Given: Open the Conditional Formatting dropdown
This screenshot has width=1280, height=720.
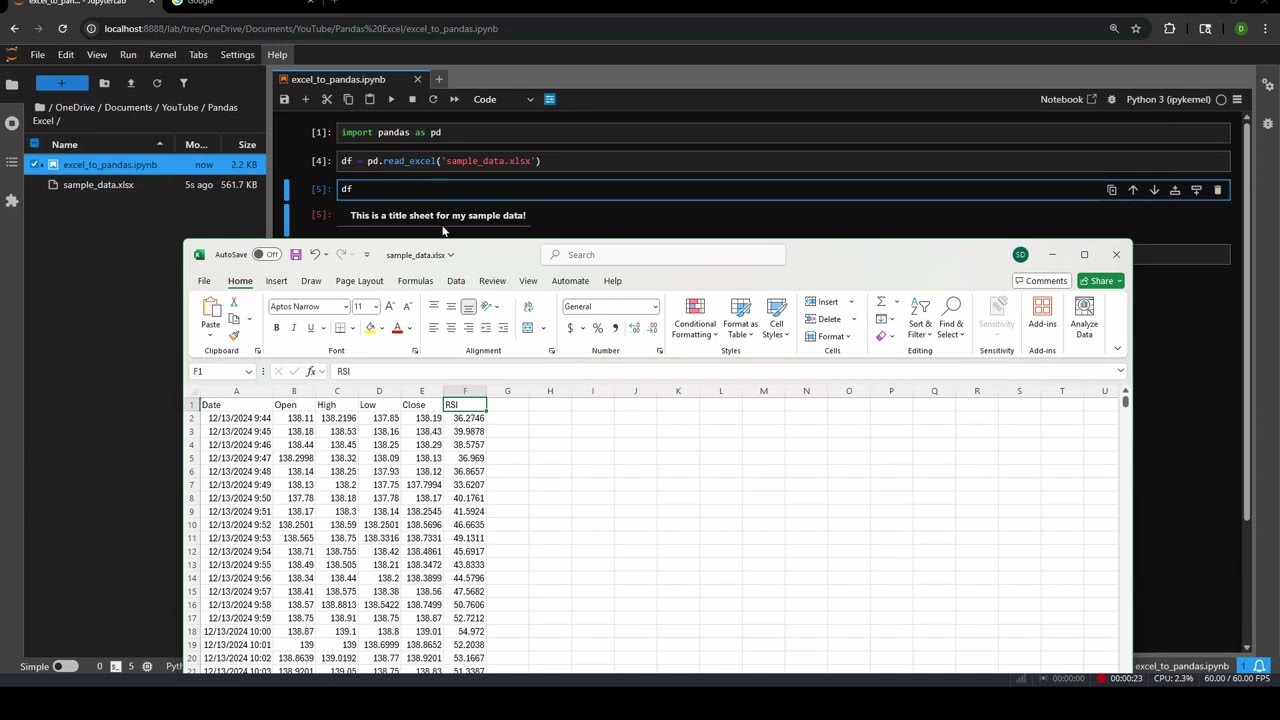Looking at the screenshot, I should coord(695,318).
